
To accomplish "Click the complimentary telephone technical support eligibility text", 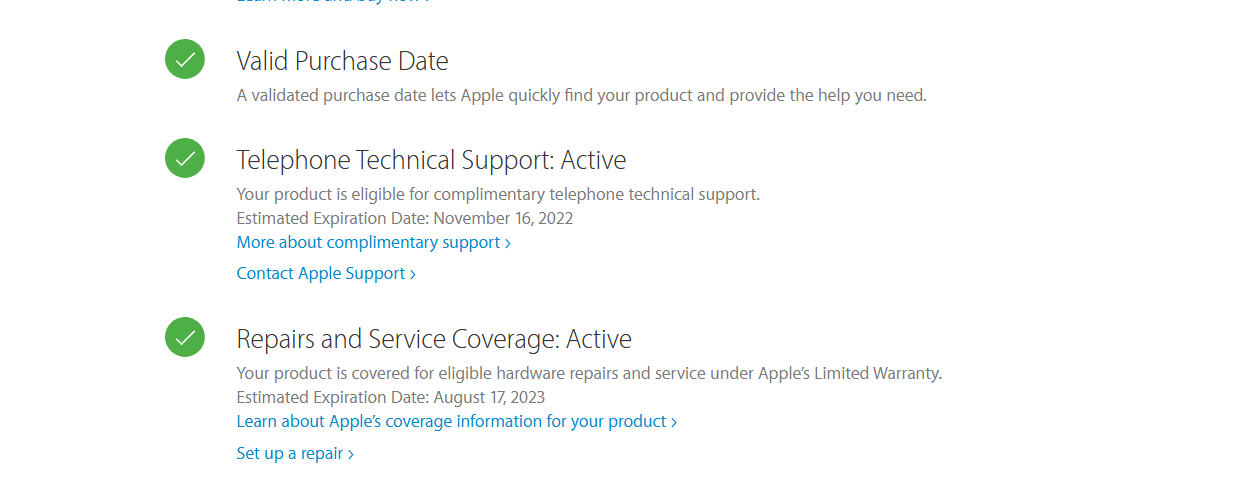I will (x=498, y=194).
